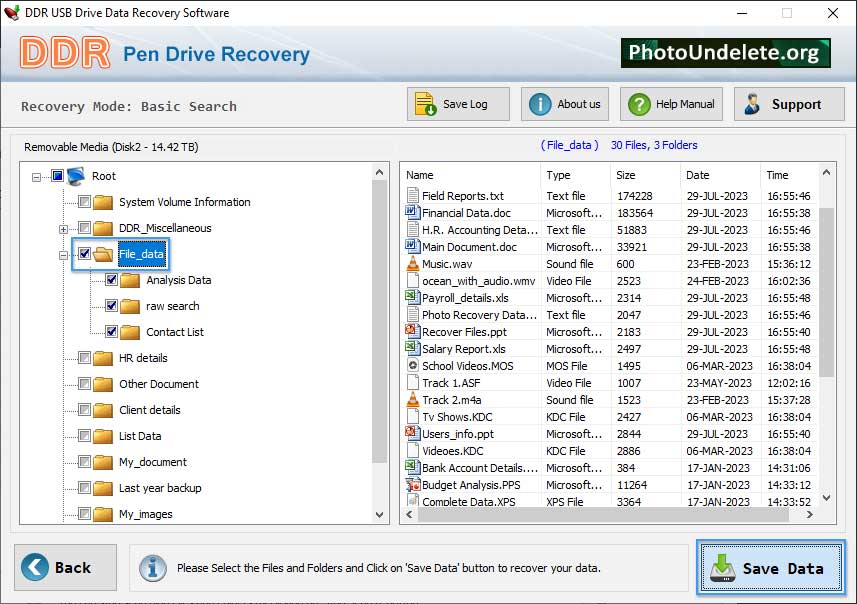The width and height of the screenshot is (857, 604).
Task: Click the Payroll_details.xls Excel icon
Action: 412,297
